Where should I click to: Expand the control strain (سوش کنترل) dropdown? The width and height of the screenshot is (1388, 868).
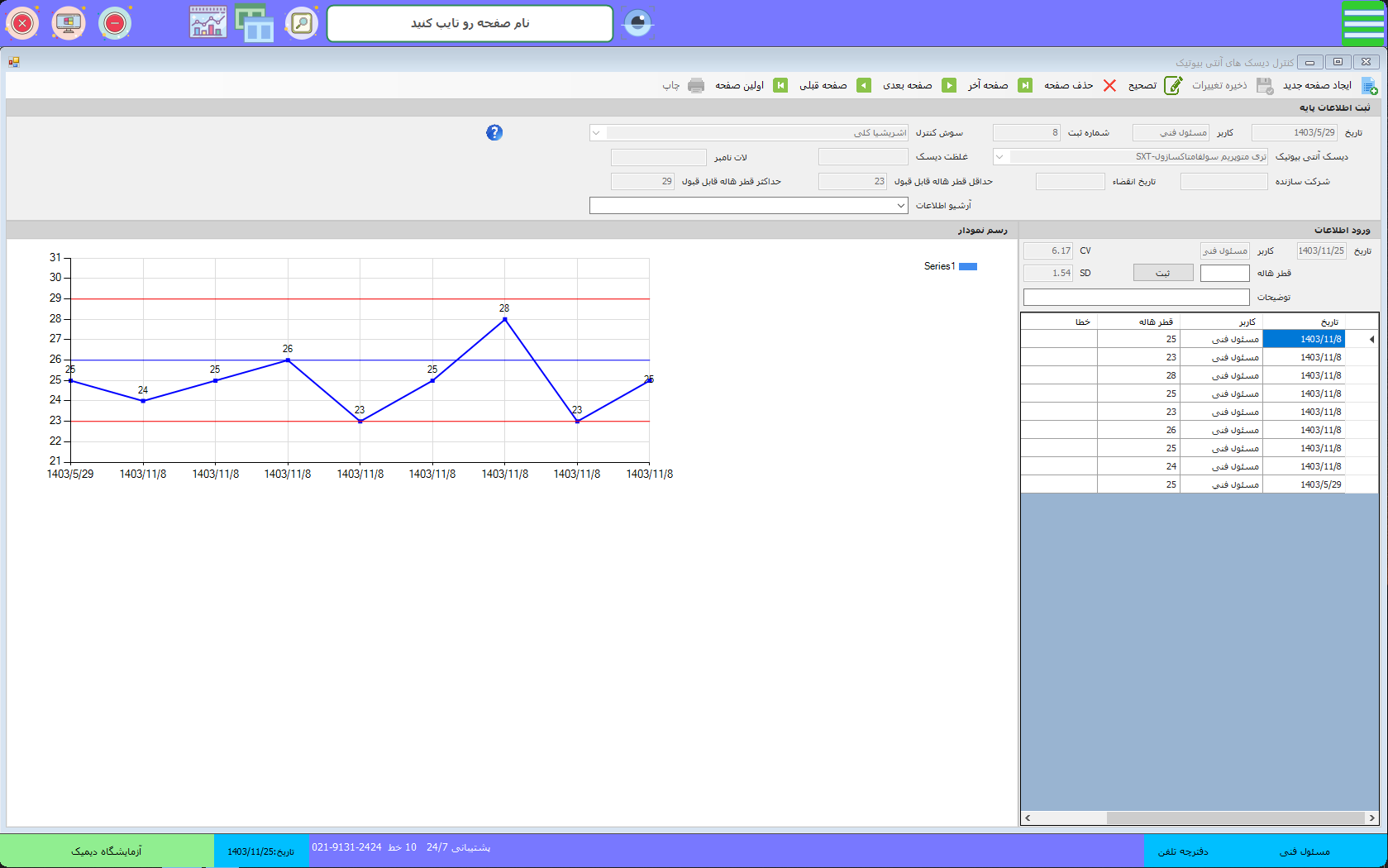[x=597, y=133]
